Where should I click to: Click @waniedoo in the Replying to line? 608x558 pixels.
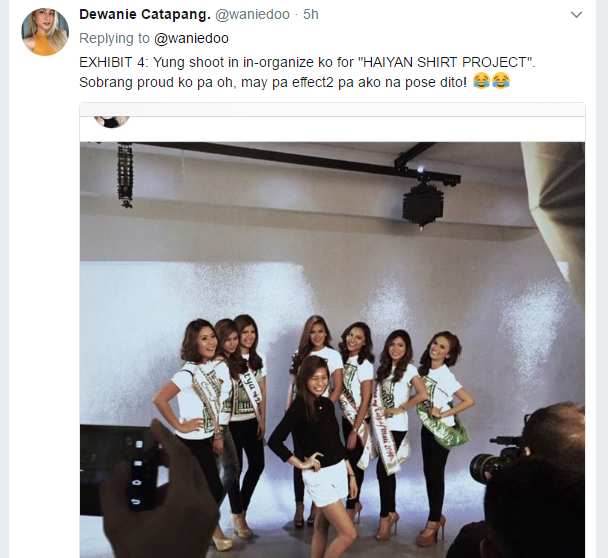pyautogui.click(x=191, y=38)
